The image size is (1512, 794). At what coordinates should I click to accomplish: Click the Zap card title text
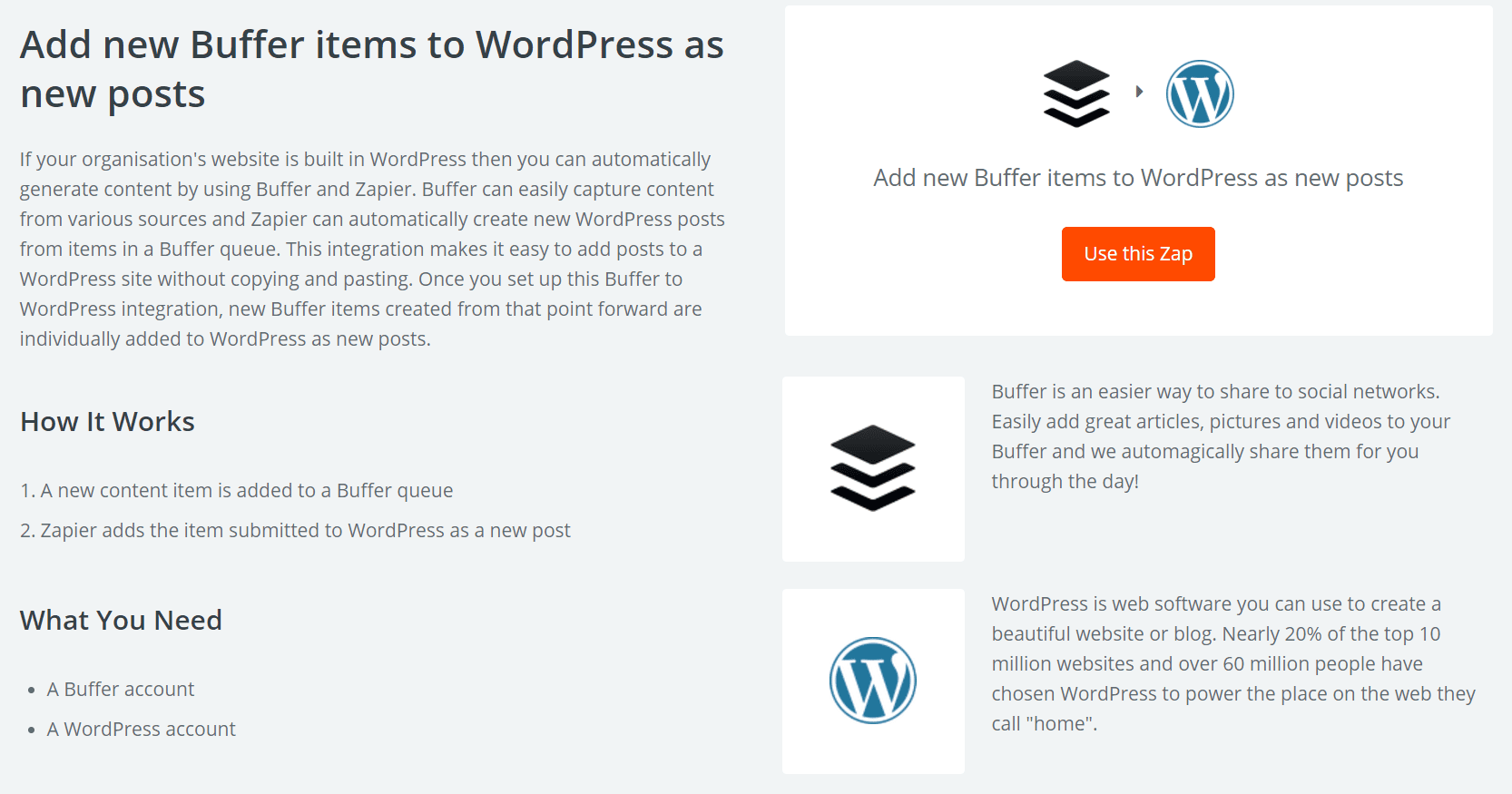pyautogui.click(x=1138, y=178)
